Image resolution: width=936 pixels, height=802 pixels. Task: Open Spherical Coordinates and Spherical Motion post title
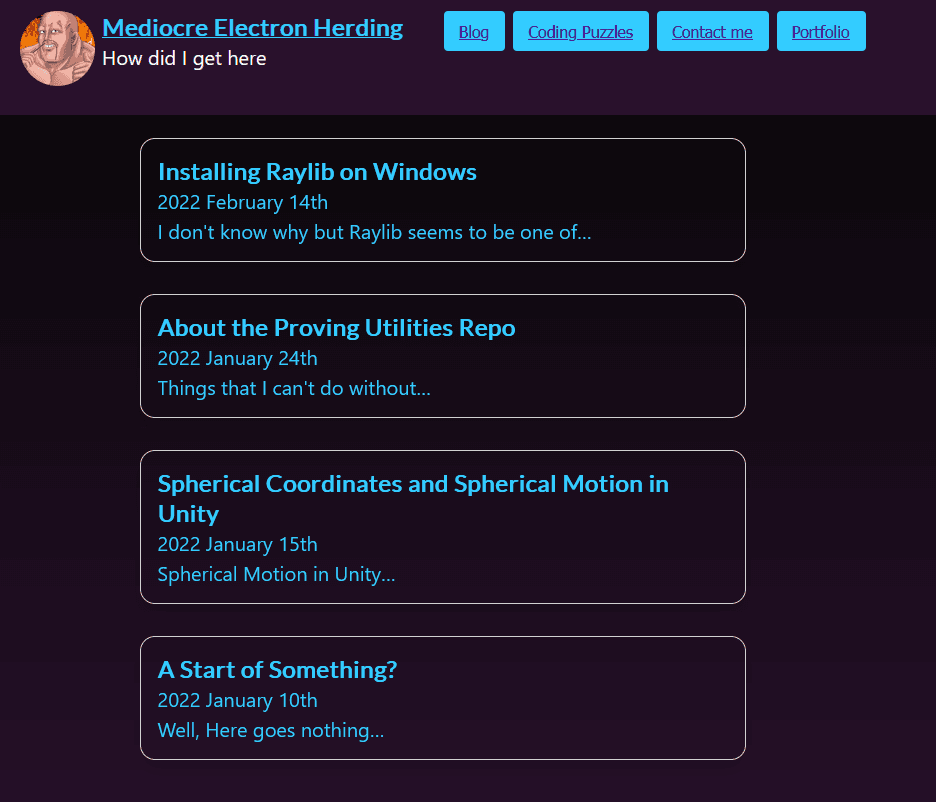pyautogui.click(x=413, y=499)
